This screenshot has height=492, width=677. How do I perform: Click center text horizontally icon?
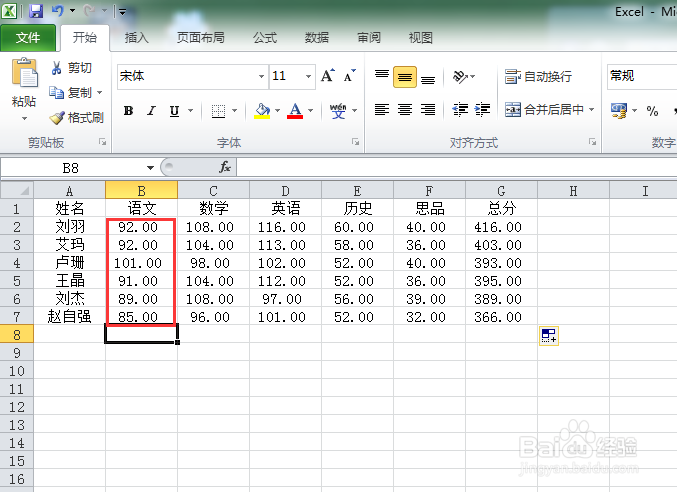click(405, 110)
